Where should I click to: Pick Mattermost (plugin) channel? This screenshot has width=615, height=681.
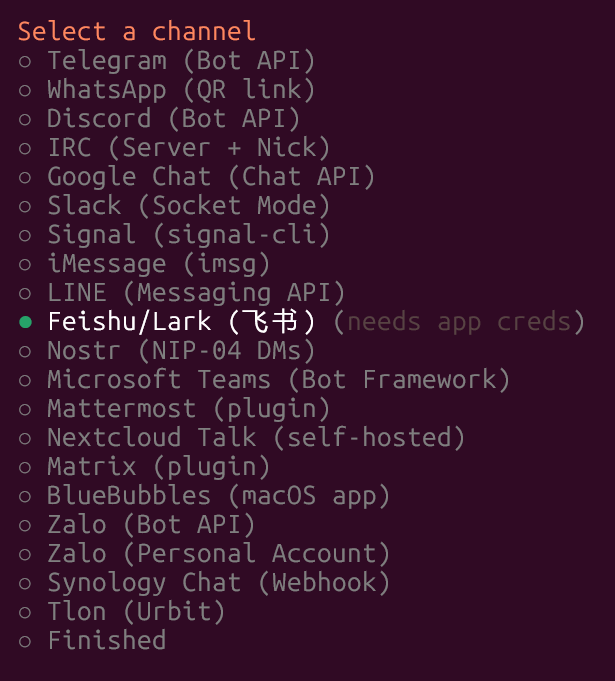pyautogui.click(x=188, y=409)
